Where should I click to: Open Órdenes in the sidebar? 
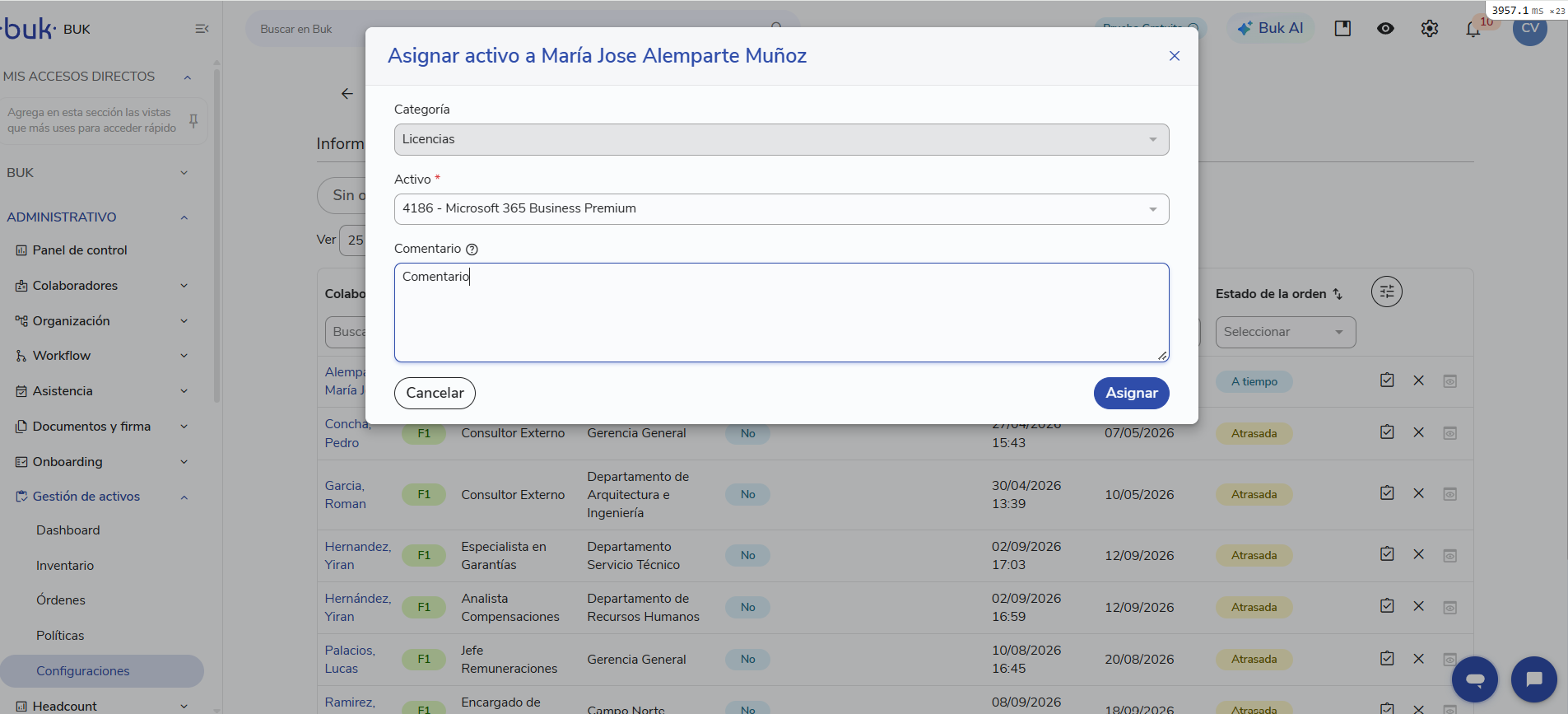coord(61,600)
